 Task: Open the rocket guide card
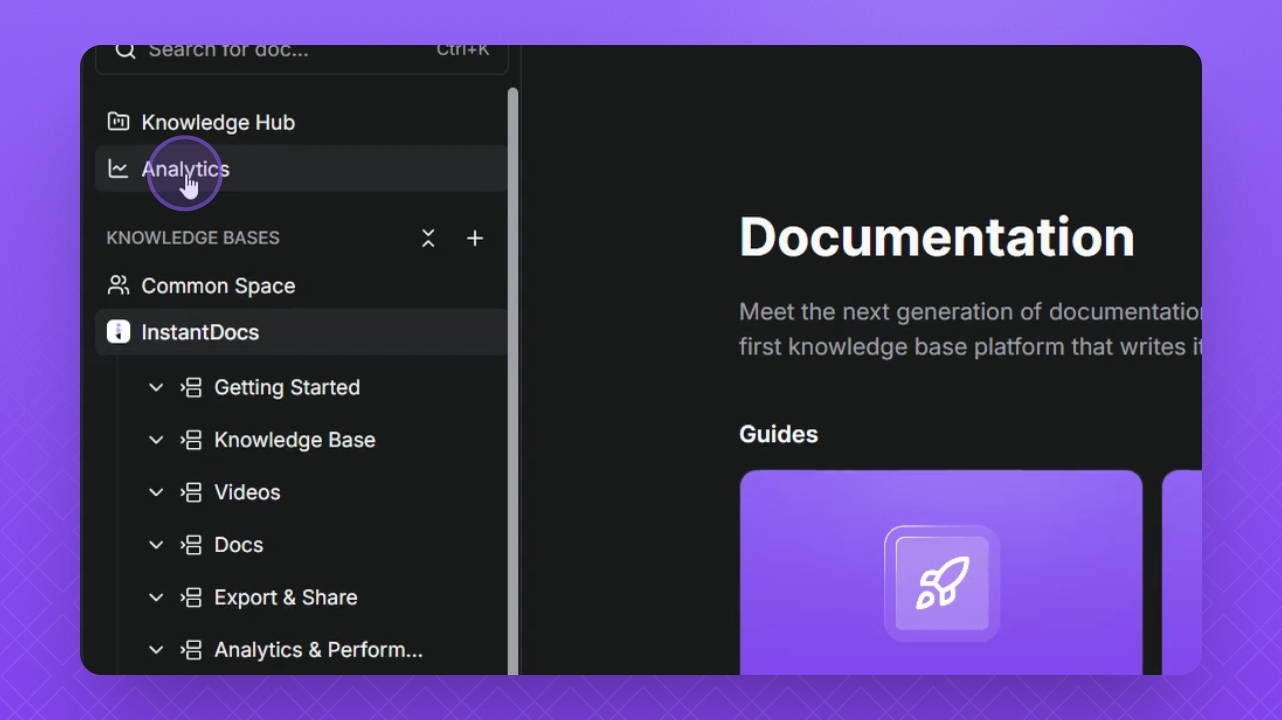click(941, 572)
